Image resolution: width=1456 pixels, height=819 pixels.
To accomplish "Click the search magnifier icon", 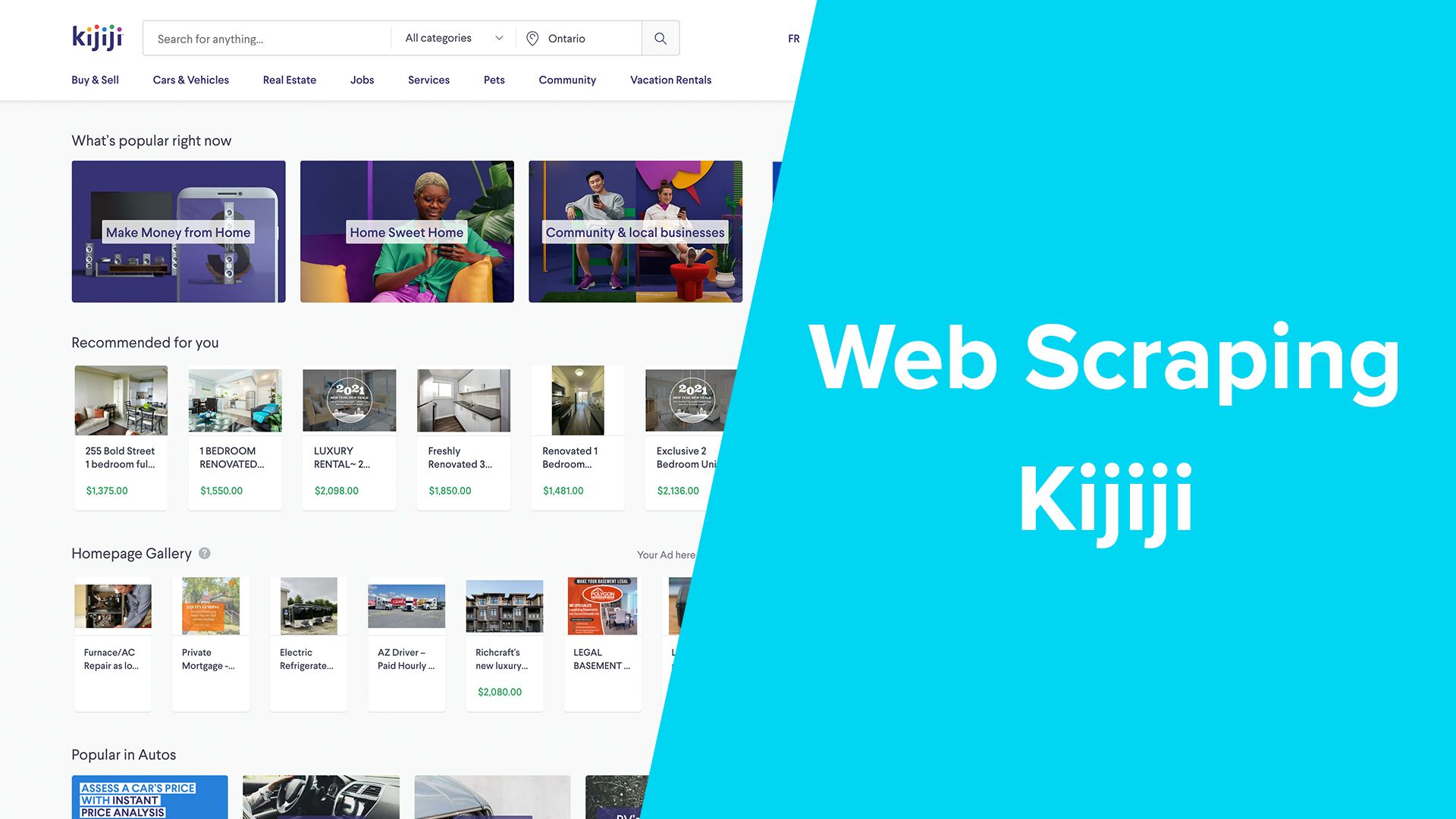I will point(660,37).
